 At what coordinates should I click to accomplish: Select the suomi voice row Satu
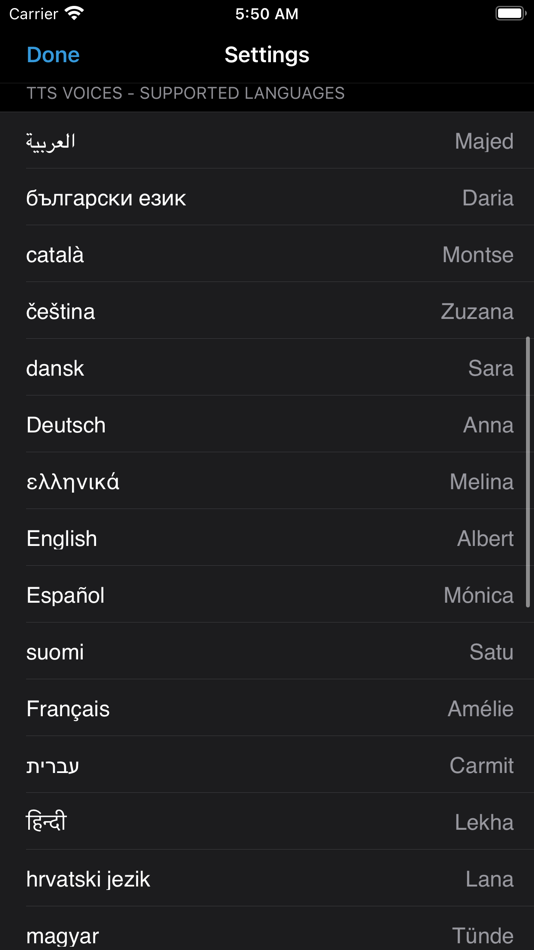[267, 652]
